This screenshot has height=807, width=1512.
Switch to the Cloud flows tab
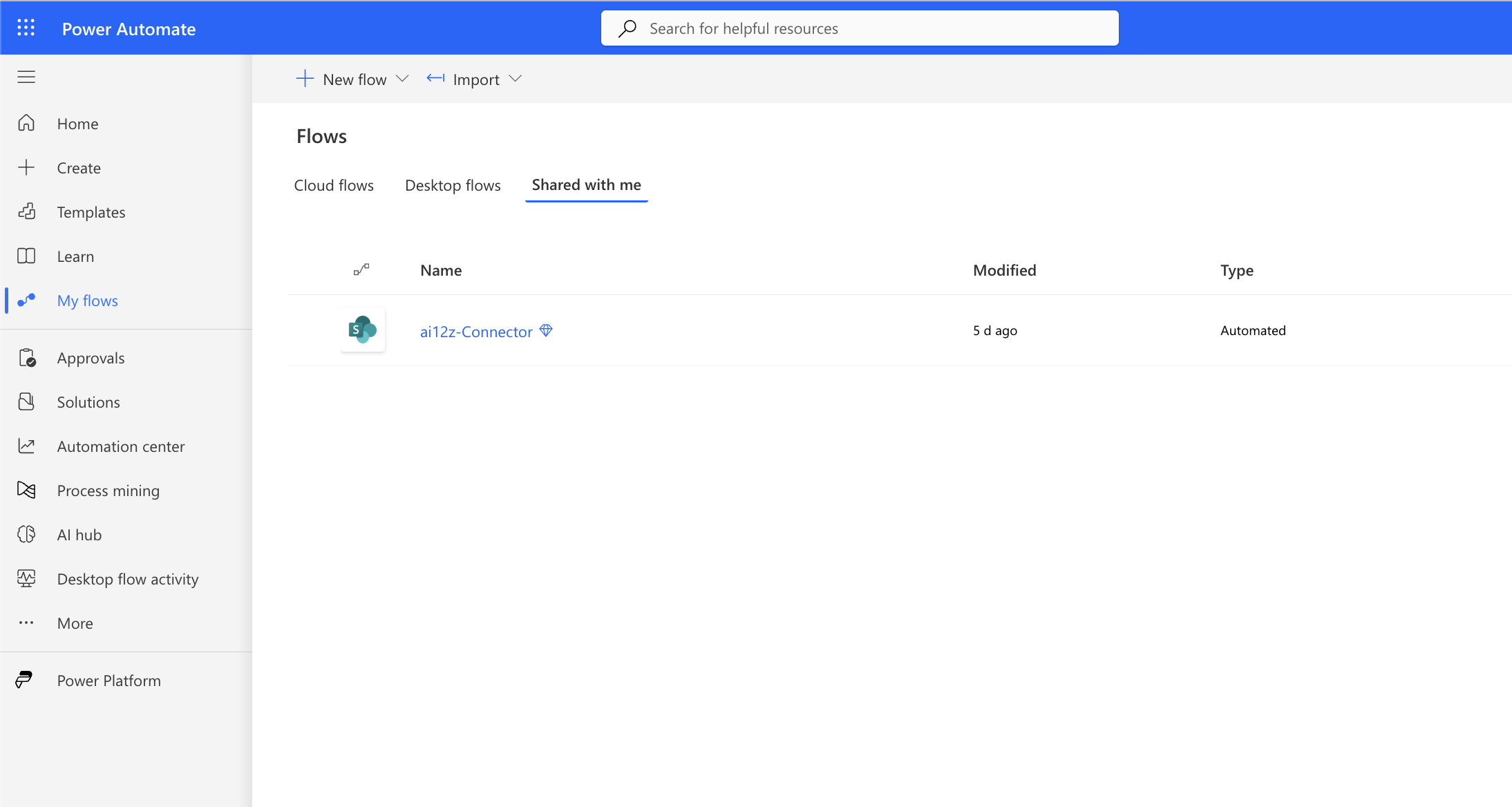coord(334,185)
